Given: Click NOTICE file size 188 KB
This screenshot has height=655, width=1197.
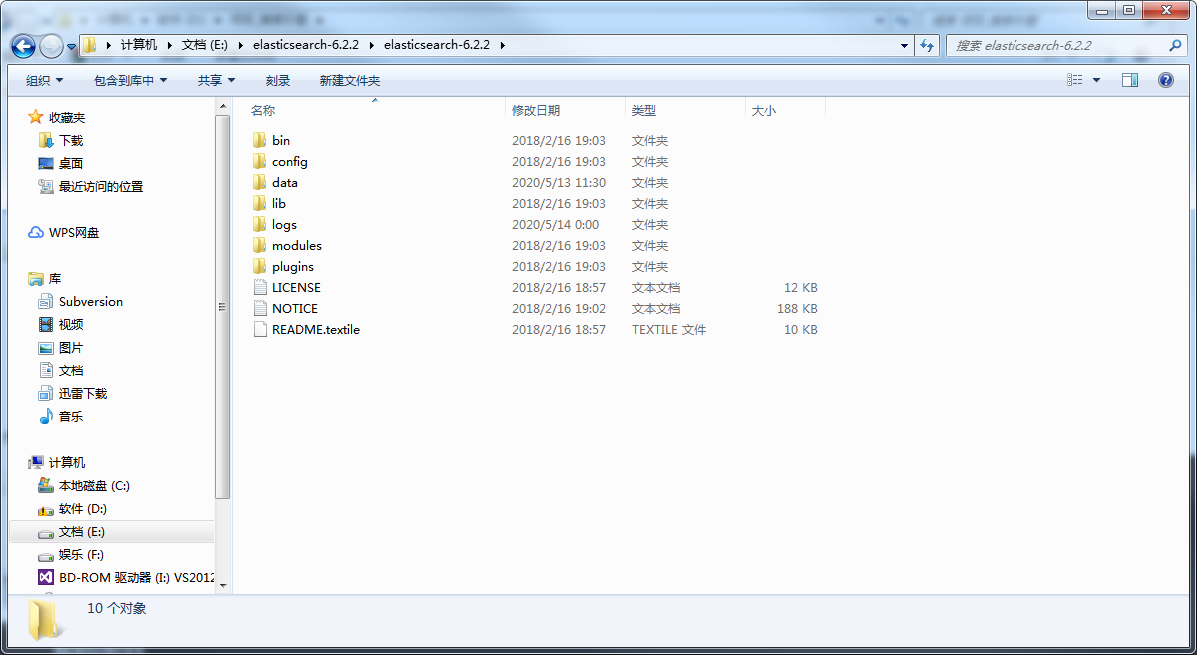Looking at the screenshot, I should (797, 308).
